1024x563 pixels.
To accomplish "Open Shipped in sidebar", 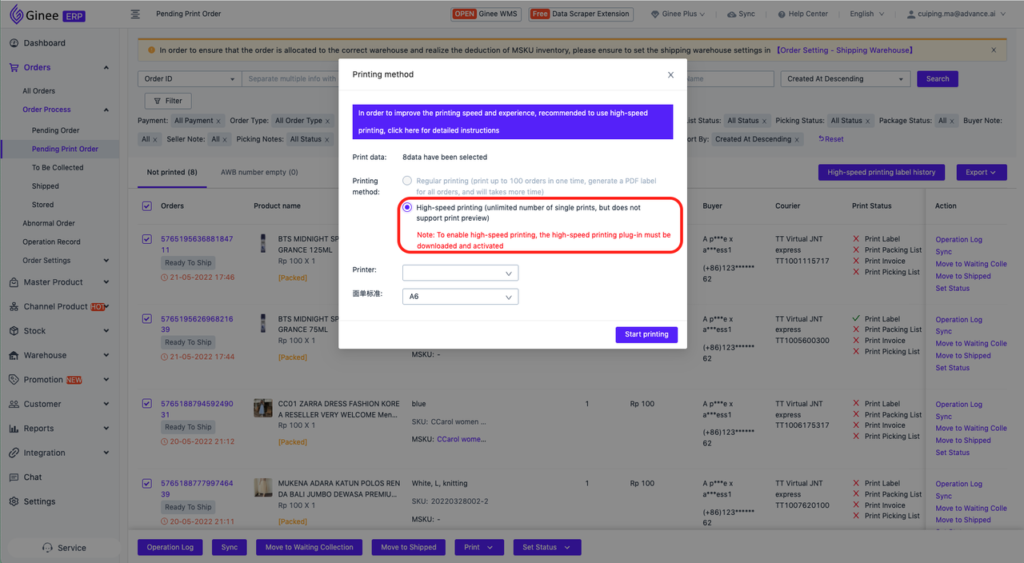I will 45,186.
